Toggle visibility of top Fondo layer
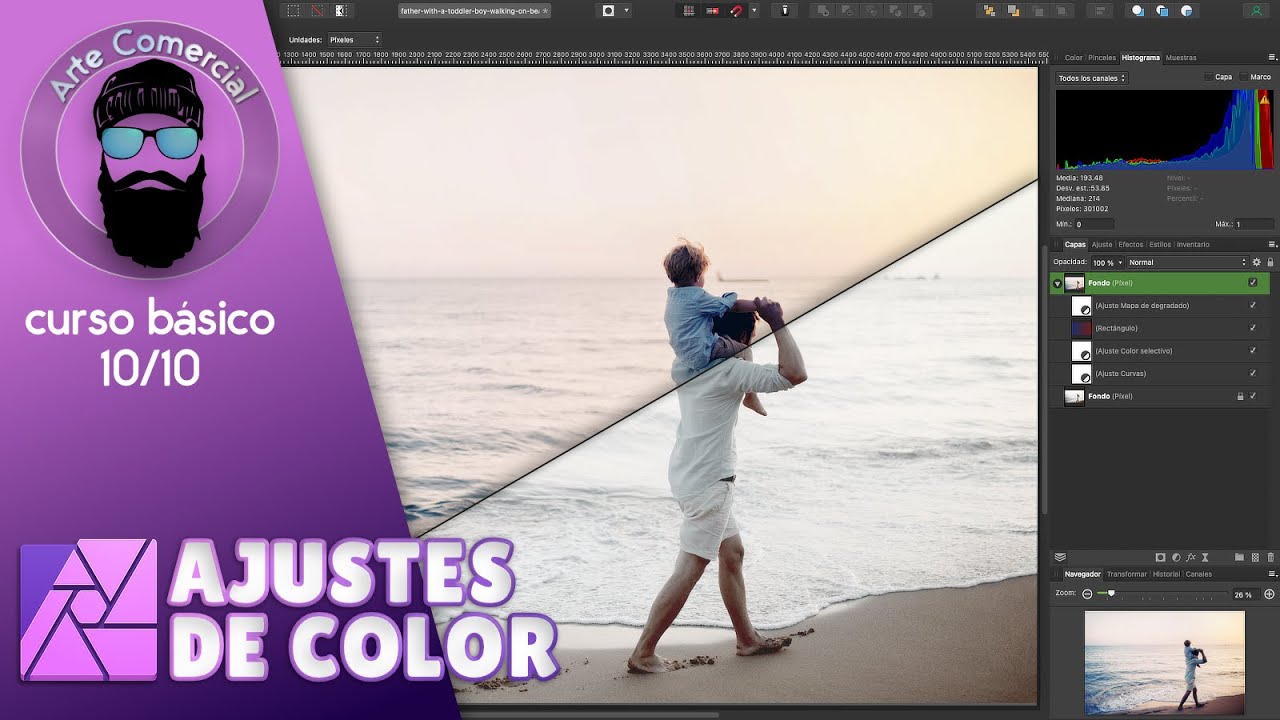Viewport: 1280px width, 720px height. (x=1252, y=283)
